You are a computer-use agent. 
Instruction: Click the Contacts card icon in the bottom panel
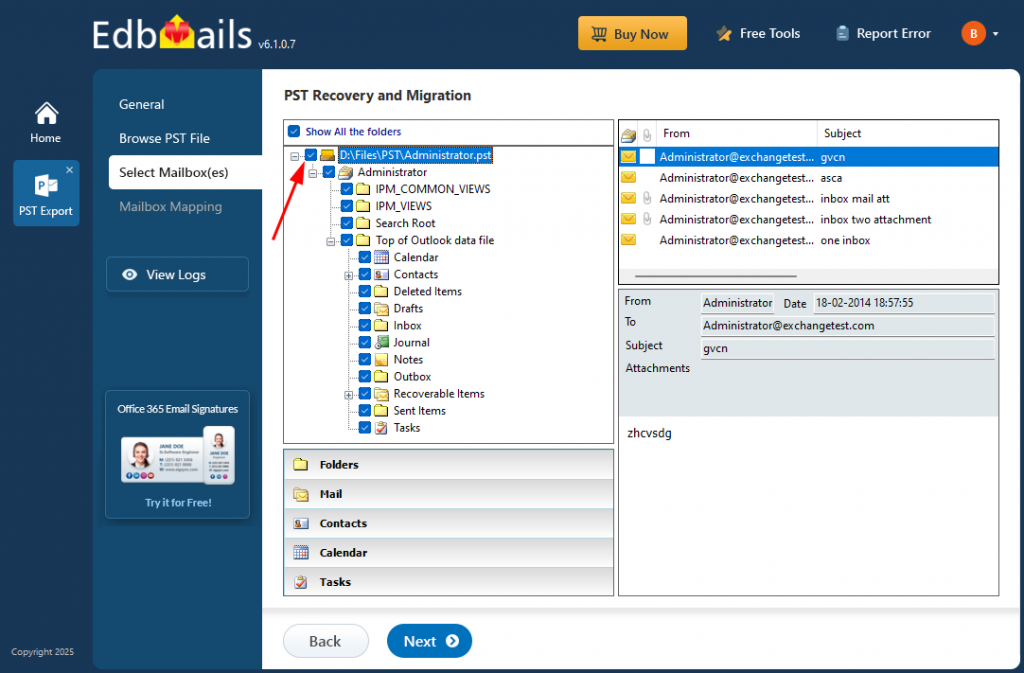(300, 524)
